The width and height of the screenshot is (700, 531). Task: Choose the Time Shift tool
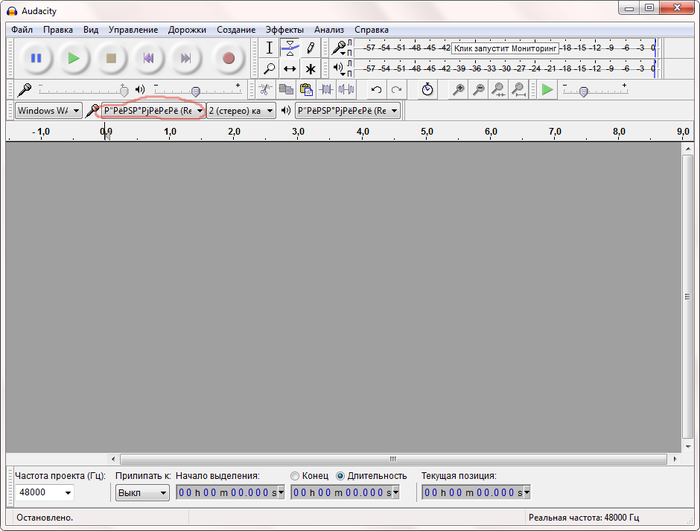click(x=290, y=69)
